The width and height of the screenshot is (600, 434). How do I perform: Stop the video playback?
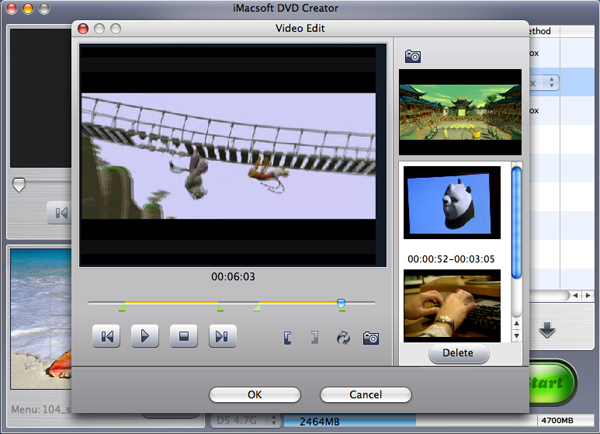pos(184,336)
